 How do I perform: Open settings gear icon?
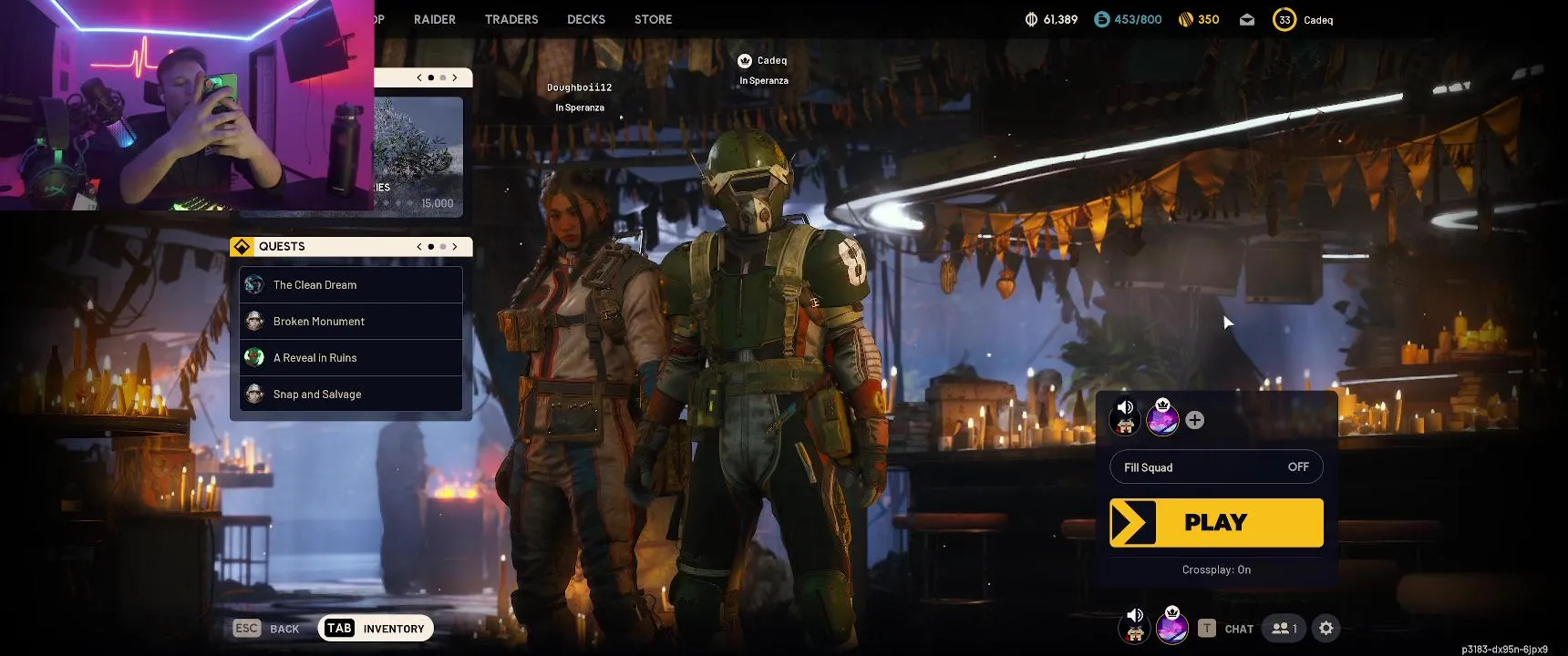point(1326,628)
